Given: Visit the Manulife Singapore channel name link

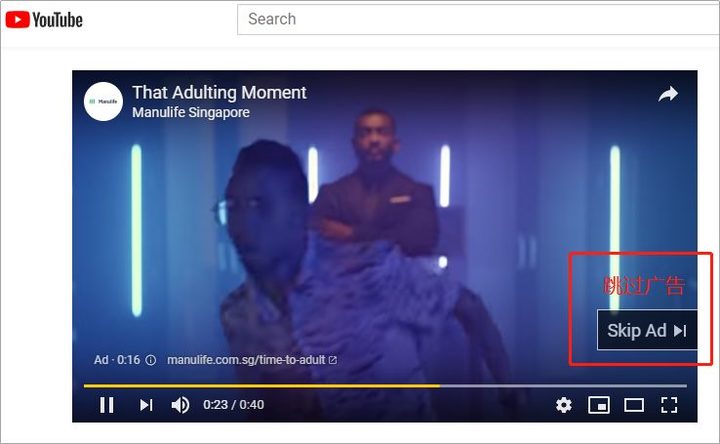Looking at the screenshot, I should (x=191, y=112).
